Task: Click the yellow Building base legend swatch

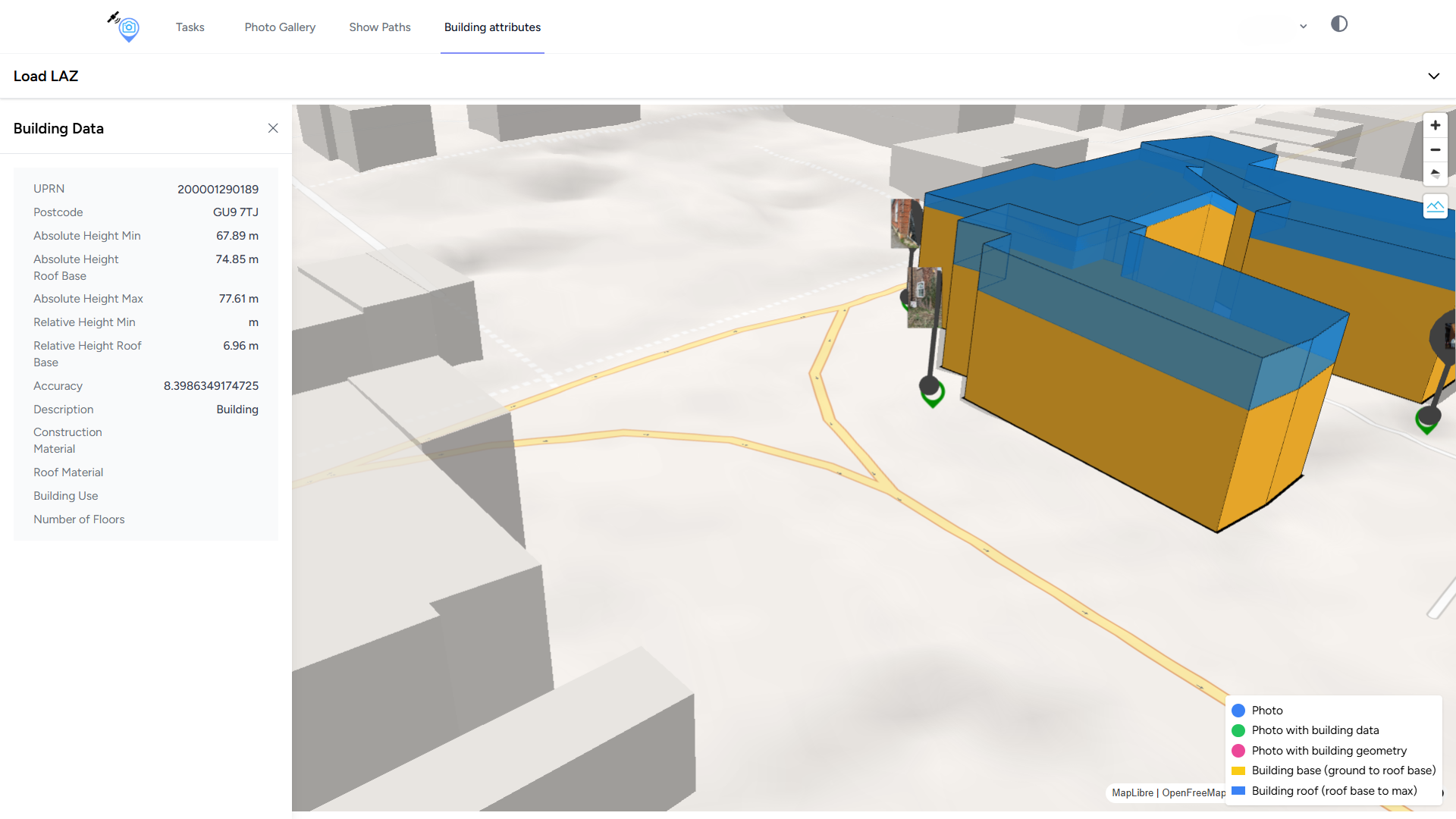Action: coord(1238,770)
